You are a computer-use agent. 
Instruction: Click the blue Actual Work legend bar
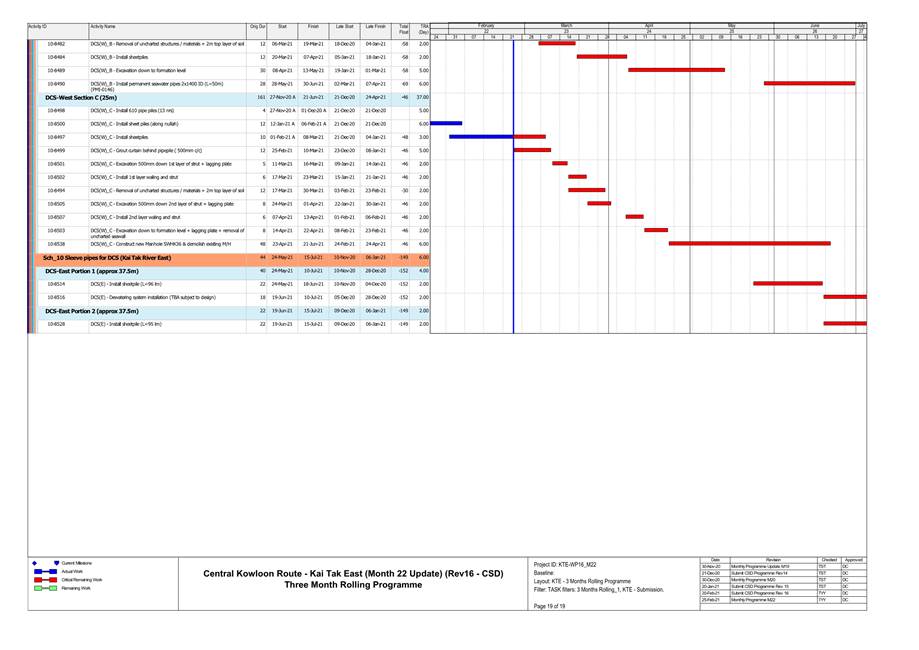pos(46,571)
